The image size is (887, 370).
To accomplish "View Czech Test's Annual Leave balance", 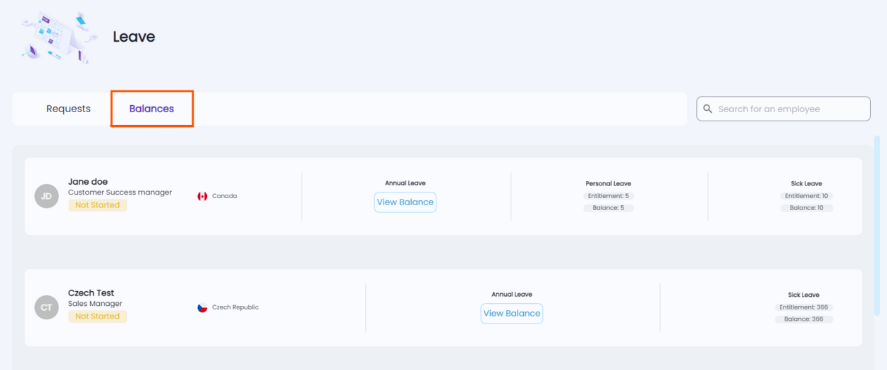I will pos(511,313).
